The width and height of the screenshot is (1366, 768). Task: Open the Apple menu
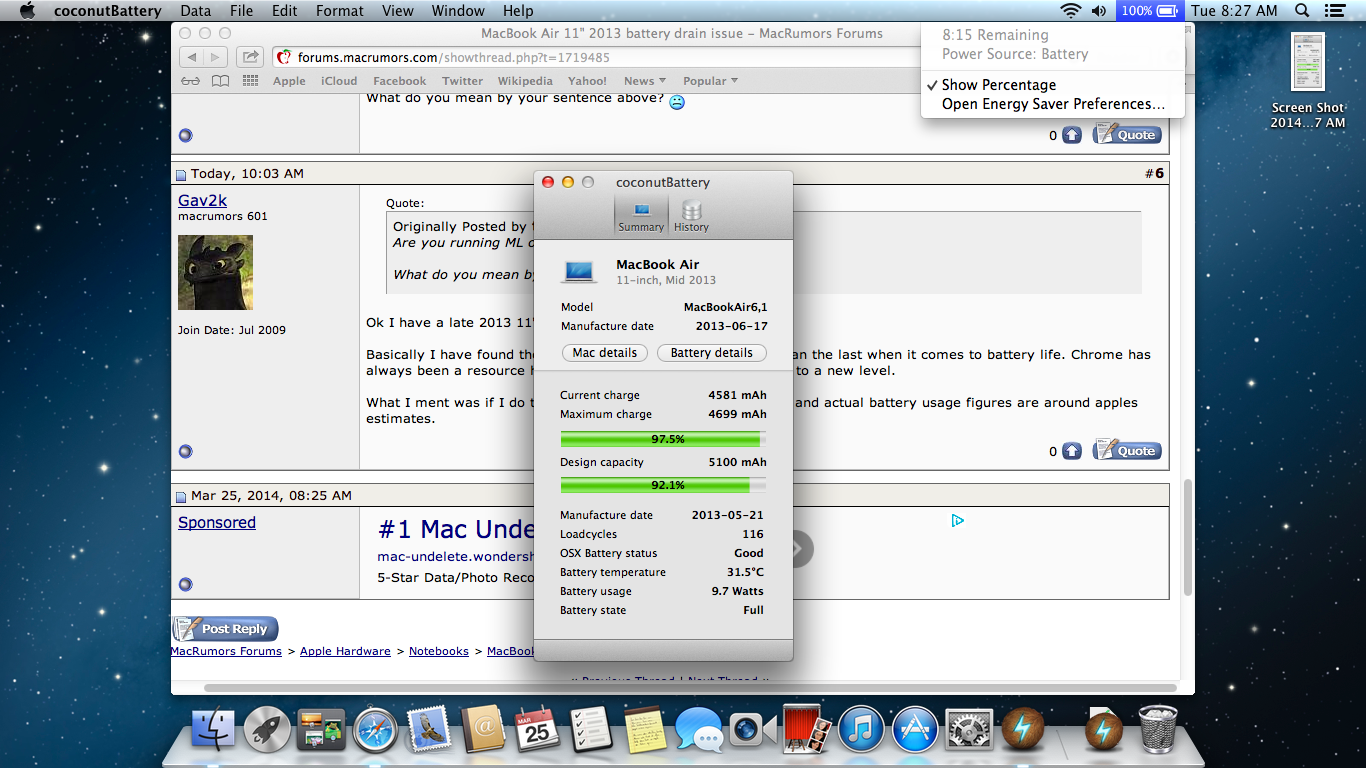tap(27, 11)
